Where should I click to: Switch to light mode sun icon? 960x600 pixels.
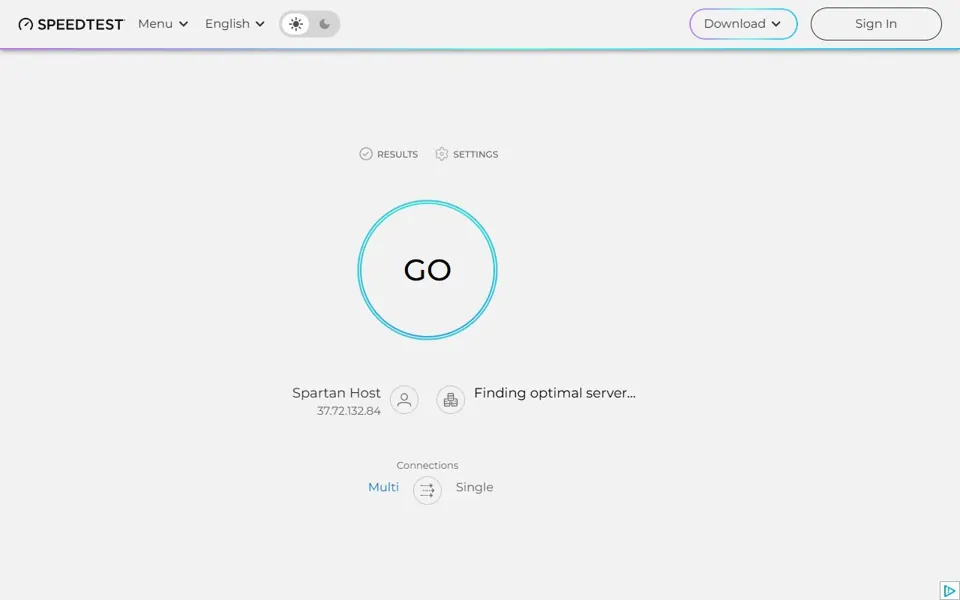[296, 24]
